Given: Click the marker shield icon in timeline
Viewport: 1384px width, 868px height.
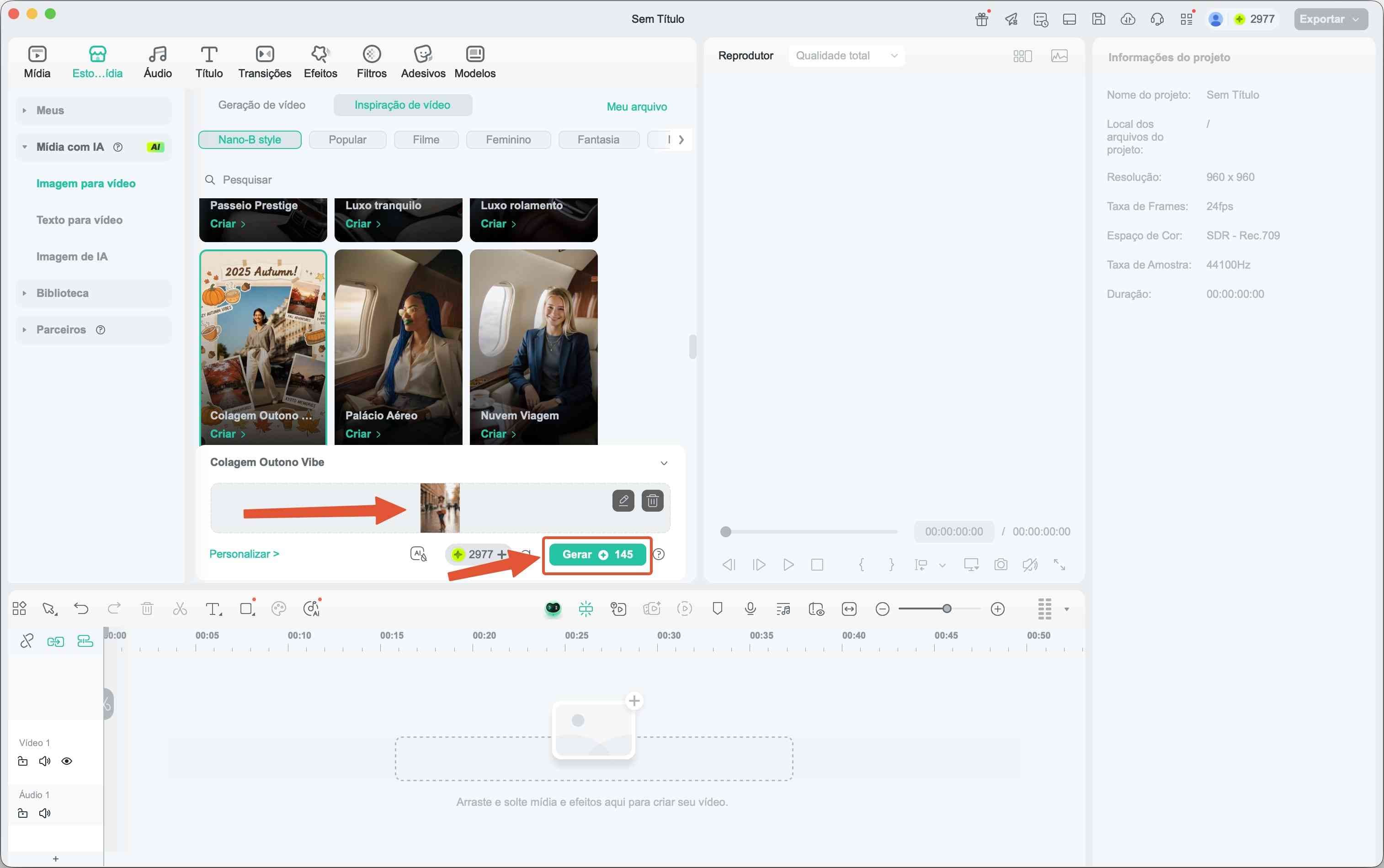Looking at the screenshot, I should point(717,609).
